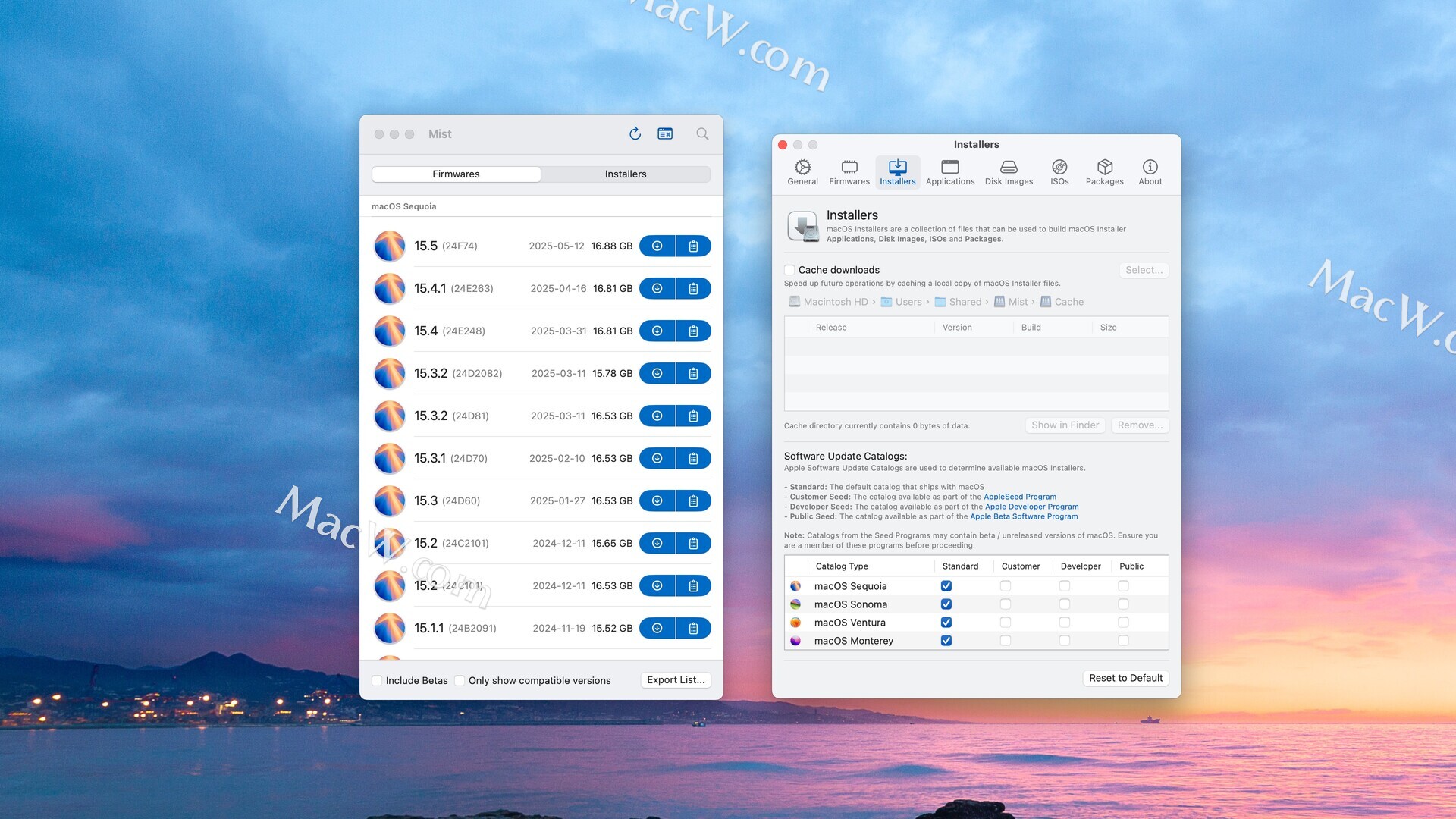Click clipboard icon for 15.3 (24D60)
The image size is (1456, 819).
[693, 500]
